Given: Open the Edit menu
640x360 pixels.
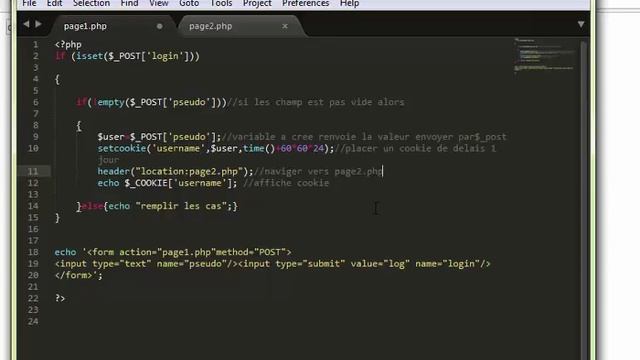Looking at the screenshot, I should [x=54, y=4].
